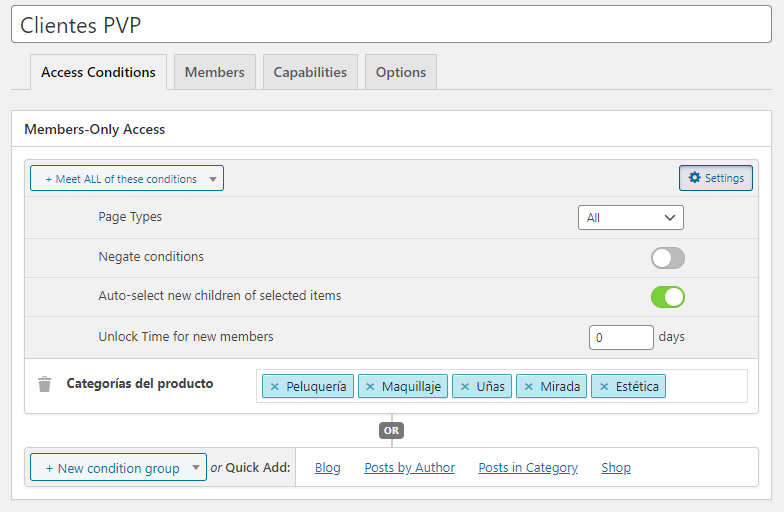Open the Page Types All dropdown
The width and height of the screenshot is (784, 512).
pyautogui.click(x=630, y=218)
